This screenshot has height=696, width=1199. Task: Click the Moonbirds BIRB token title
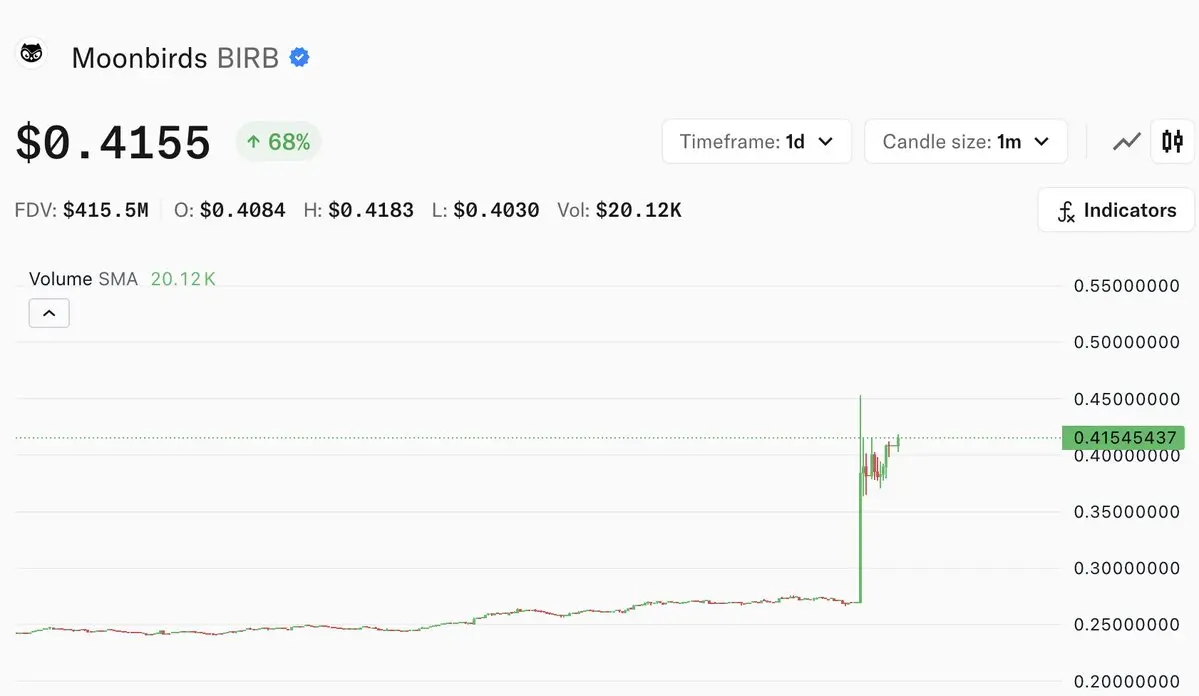click(175, 58)
